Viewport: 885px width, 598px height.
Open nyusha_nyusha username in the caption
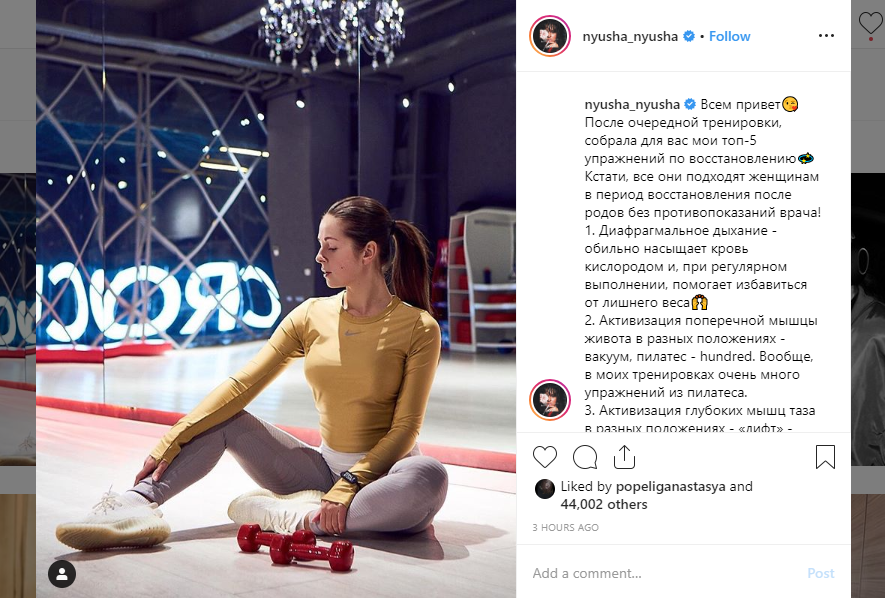632,104
